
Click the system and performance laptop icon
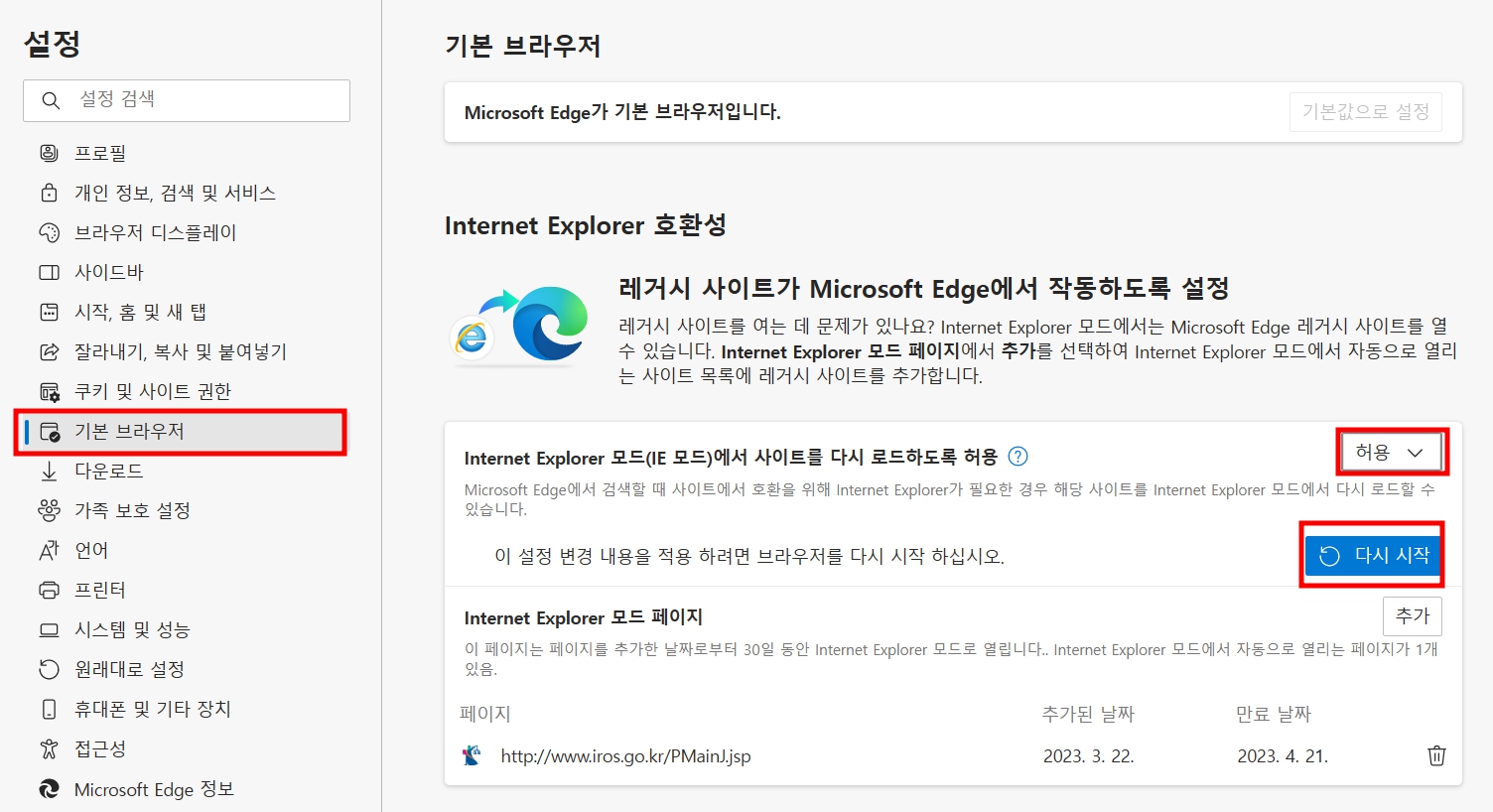click(x=49, y=629)
